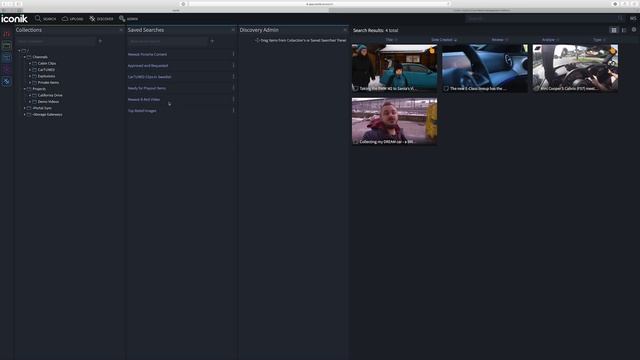This screenshot has height=360, width=640.
Task: Select the Explosions collection
Action: click(47, 76)
